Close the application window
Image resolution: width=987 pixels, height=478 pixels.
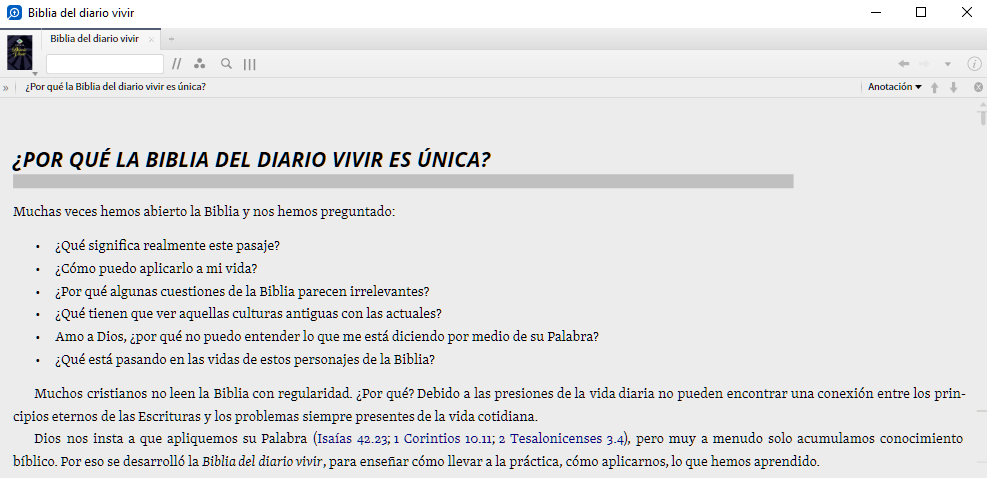[x=967, y=13]
